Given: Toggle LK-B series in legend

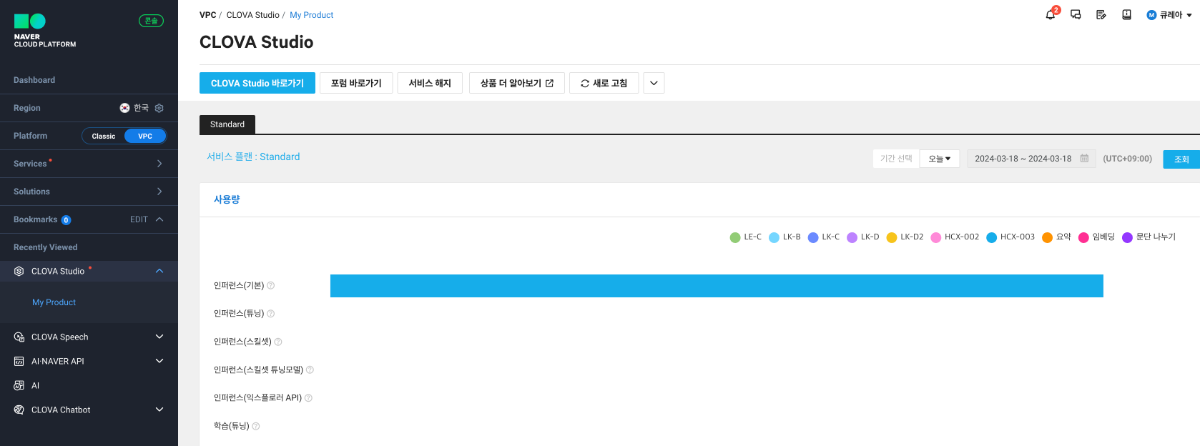Looking at the screenshot, I should (785, 237).
